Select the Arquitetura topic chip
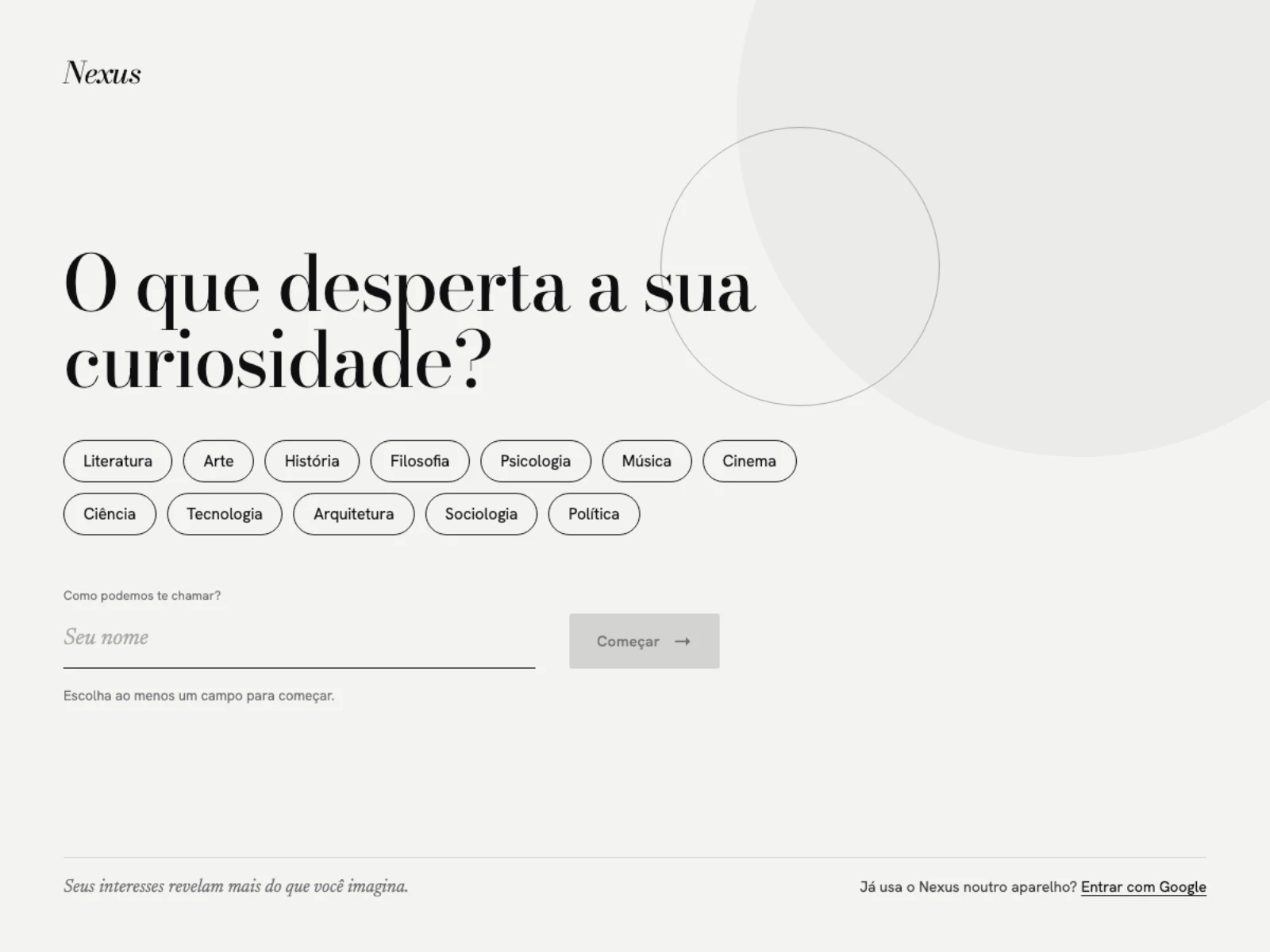Viewport: 1270px width, 952px height. click(x=354, y=514)
